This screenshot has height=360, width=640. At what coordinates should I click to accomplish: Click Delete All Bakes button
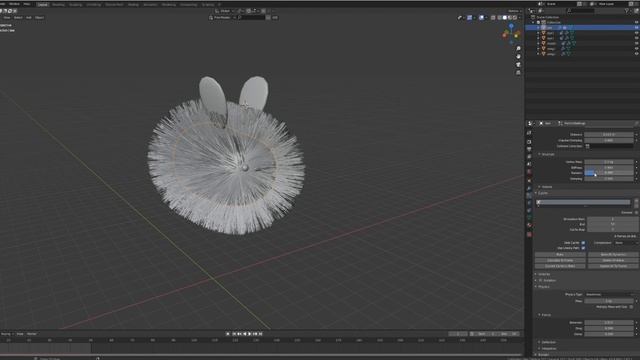pyautogui.click(x=613, y=260)
